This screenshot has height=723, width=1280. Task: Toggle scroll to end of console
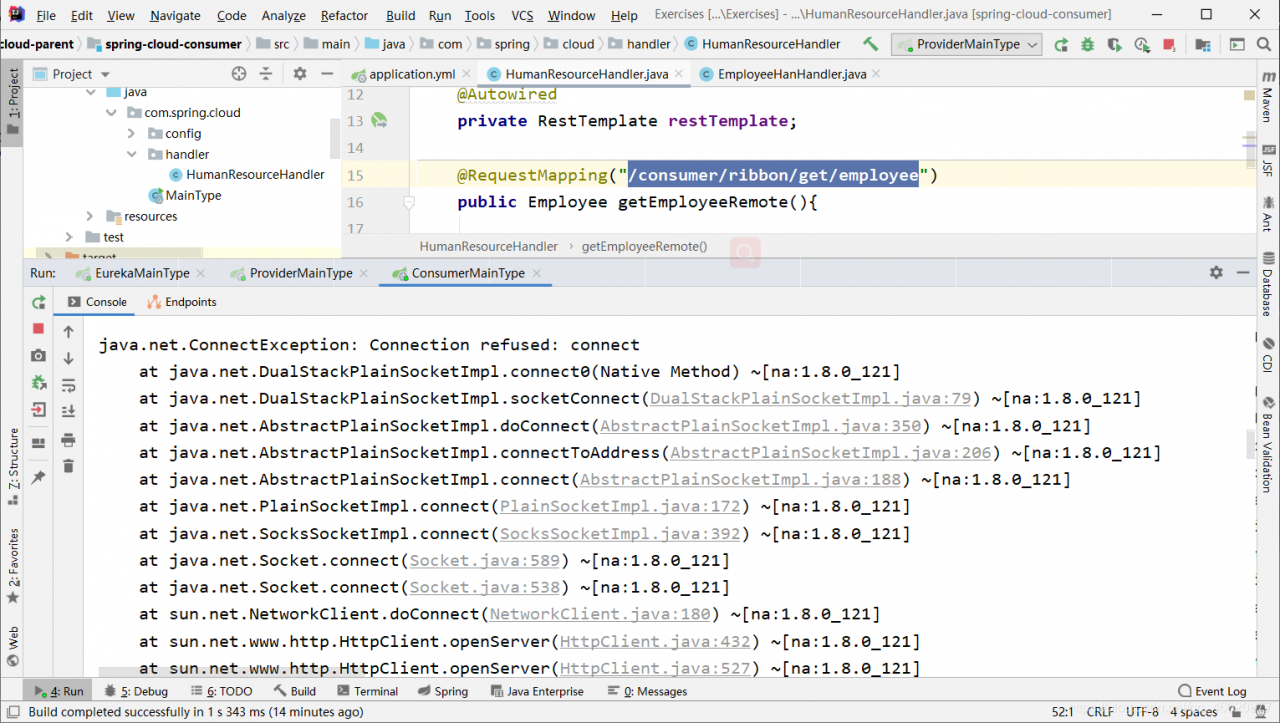pos(68,411)
